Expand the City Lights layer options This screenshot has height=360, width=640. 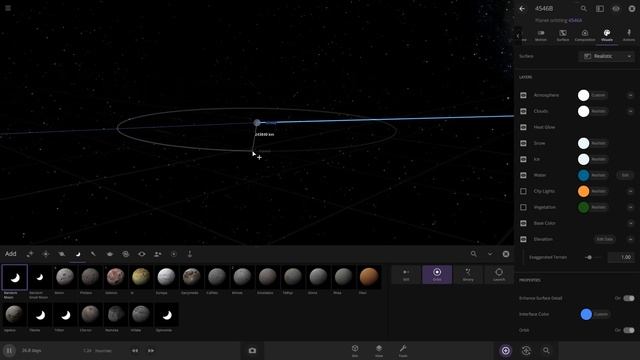631,191
